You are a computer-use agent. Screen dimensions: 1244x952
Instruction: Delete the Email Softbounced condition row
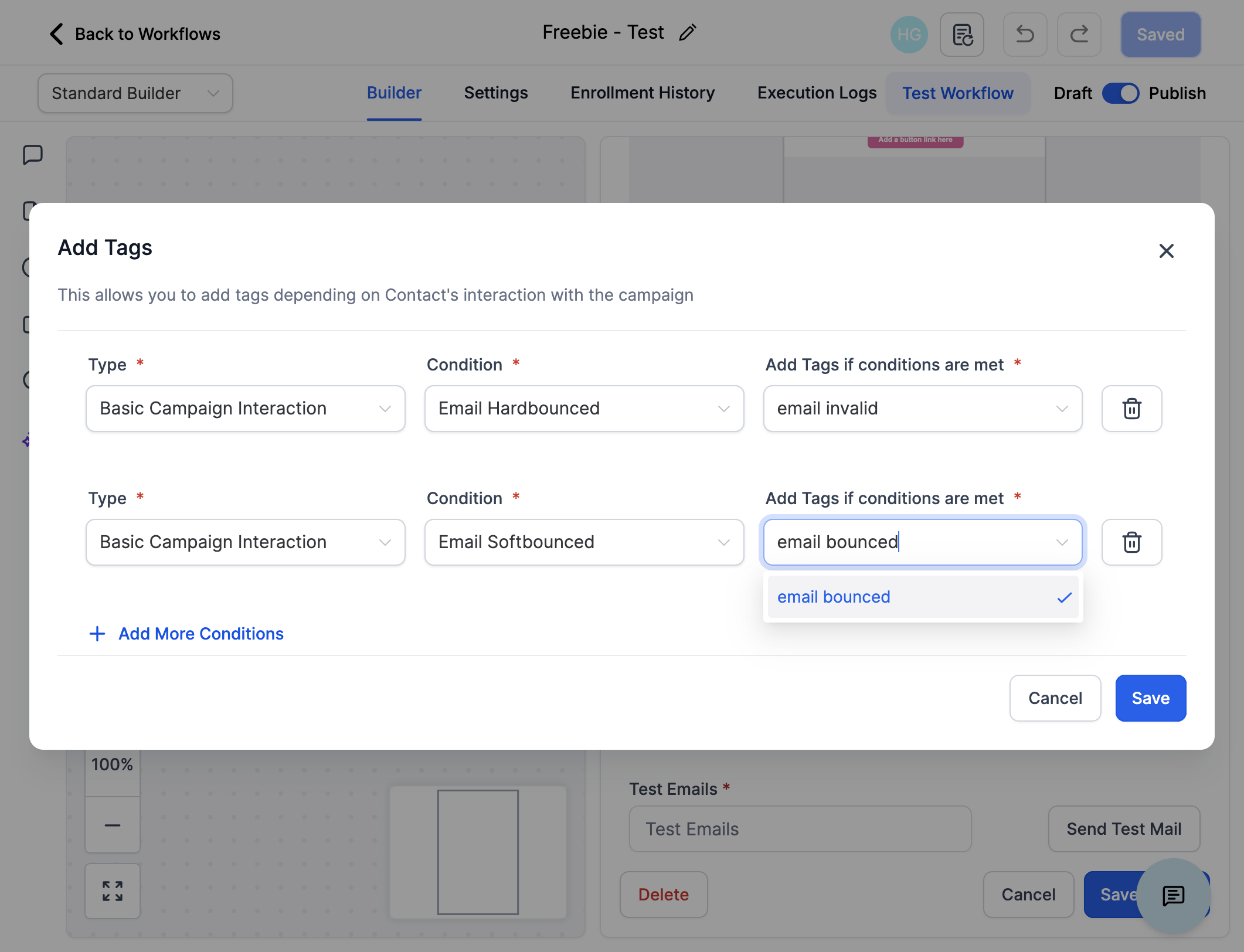1131,542
